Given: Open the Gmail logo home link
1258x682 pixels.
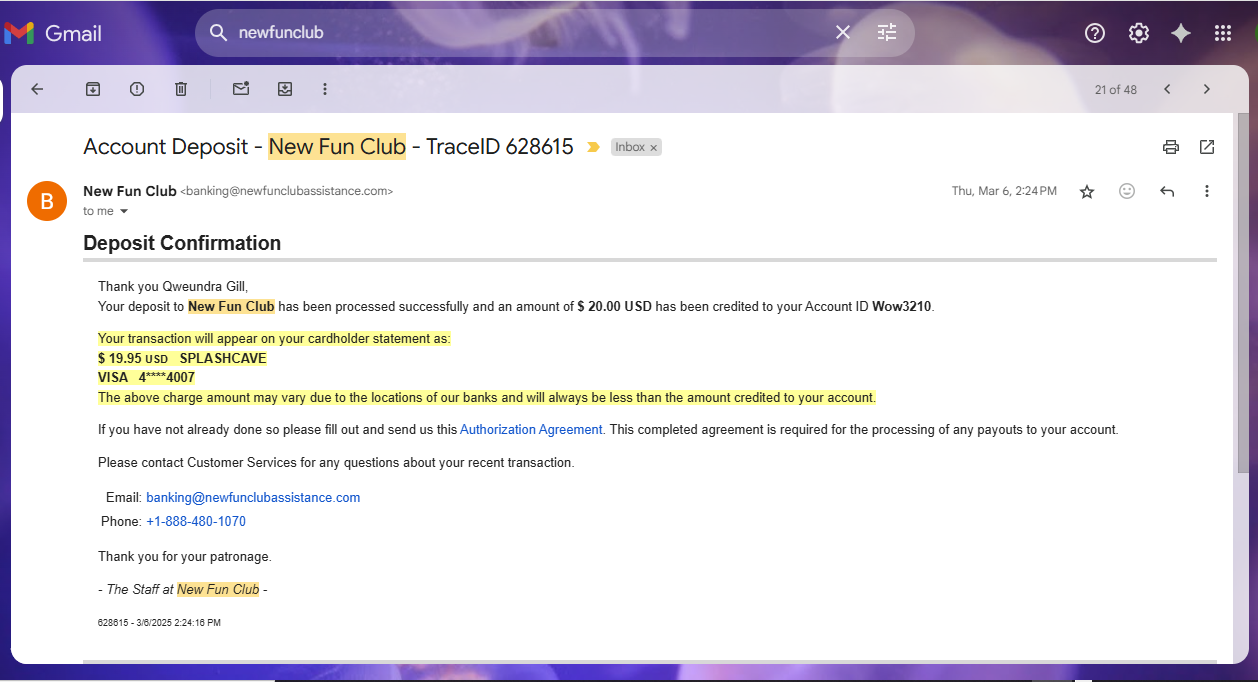Looking at the screenshot, I should click(x=53, y=33).
